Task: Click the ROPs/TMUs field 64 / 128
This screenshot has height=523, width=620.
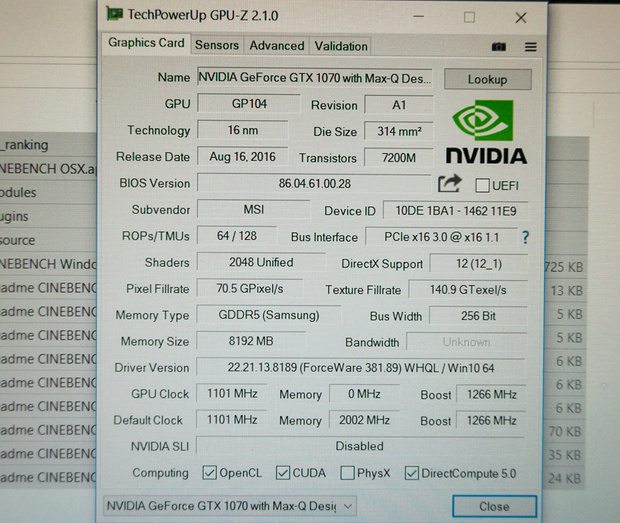Action: click(237, 236)
